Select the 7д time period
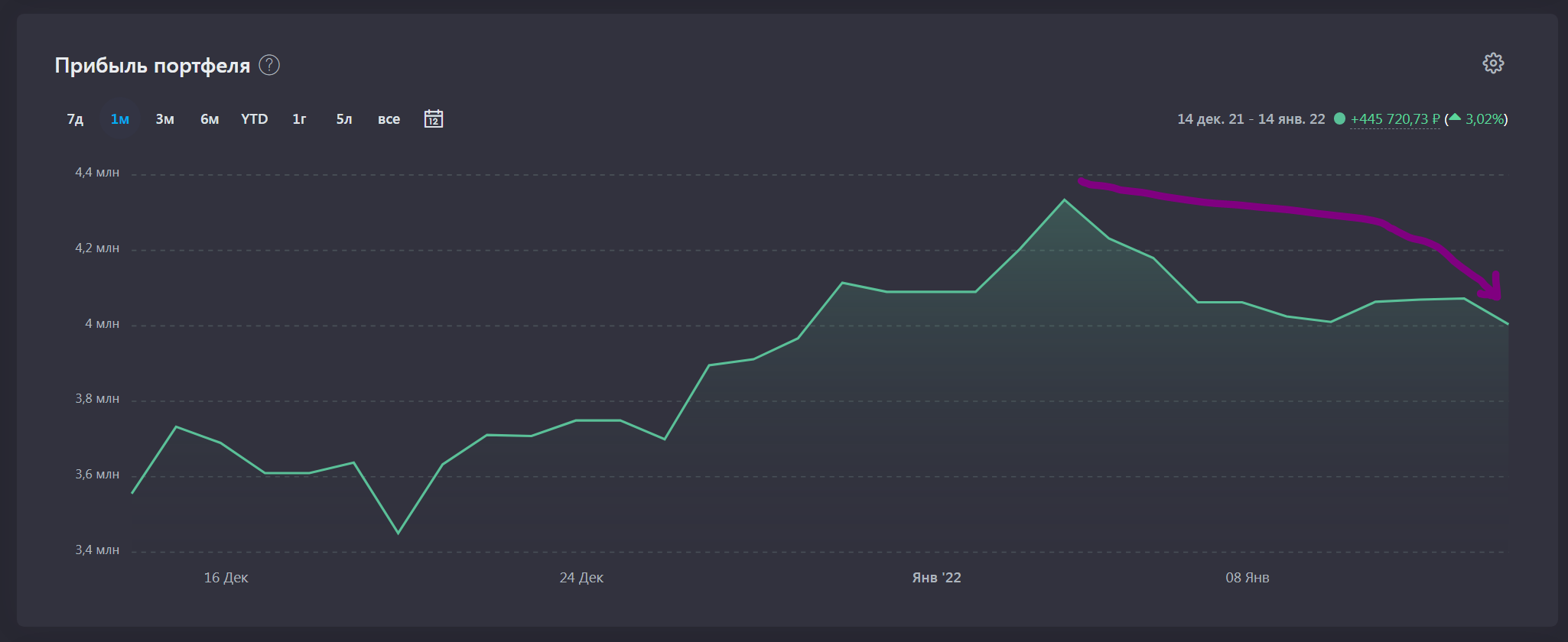 [75, 119]
